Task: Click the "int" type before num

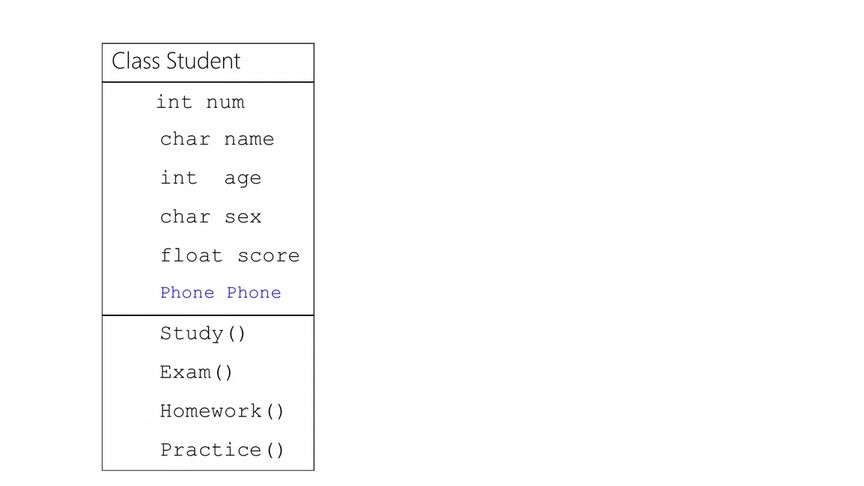Action: pos(174,101)
